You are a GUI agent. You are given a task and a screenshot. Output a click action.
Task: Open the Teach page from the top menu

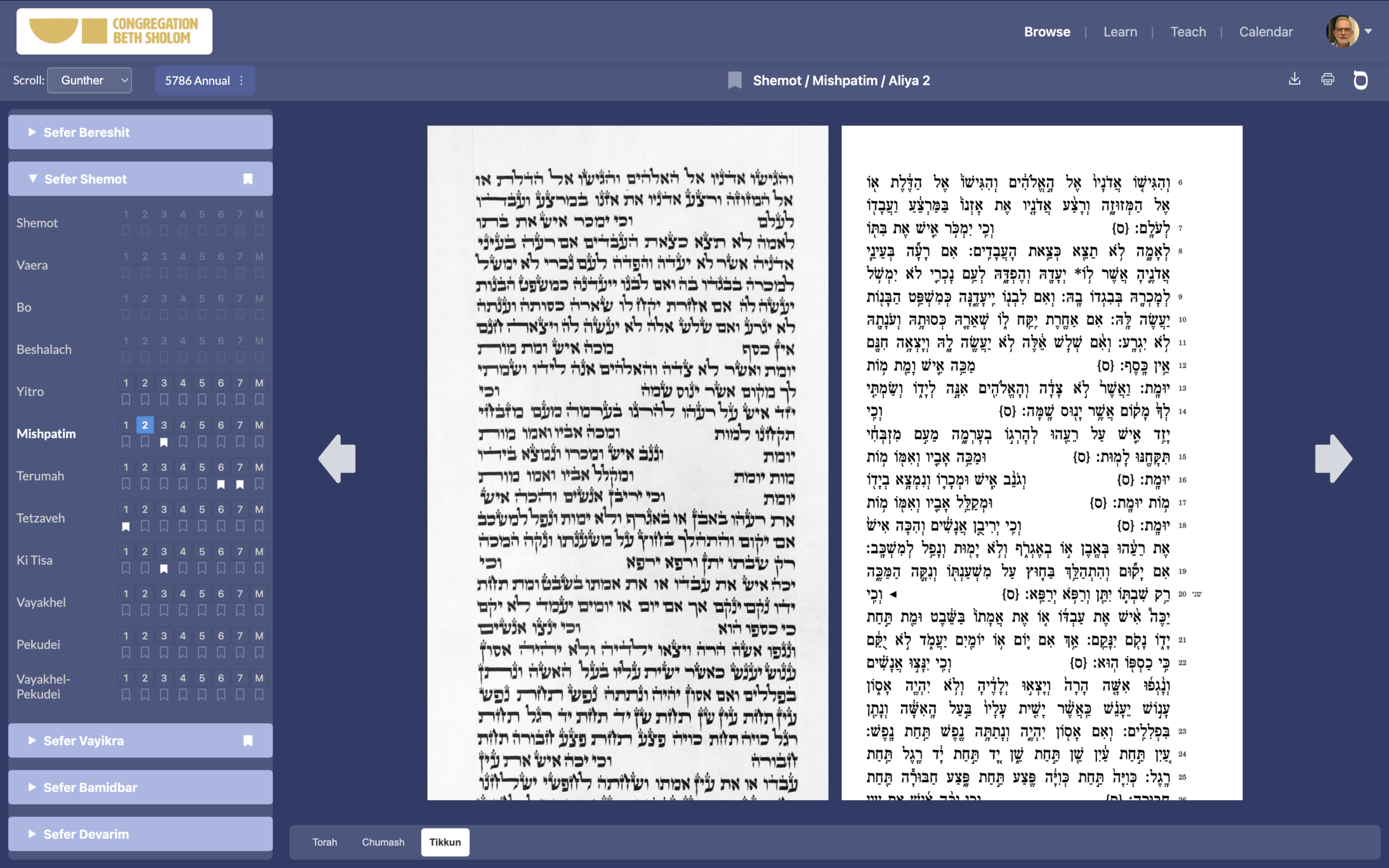click(1188, 31)
